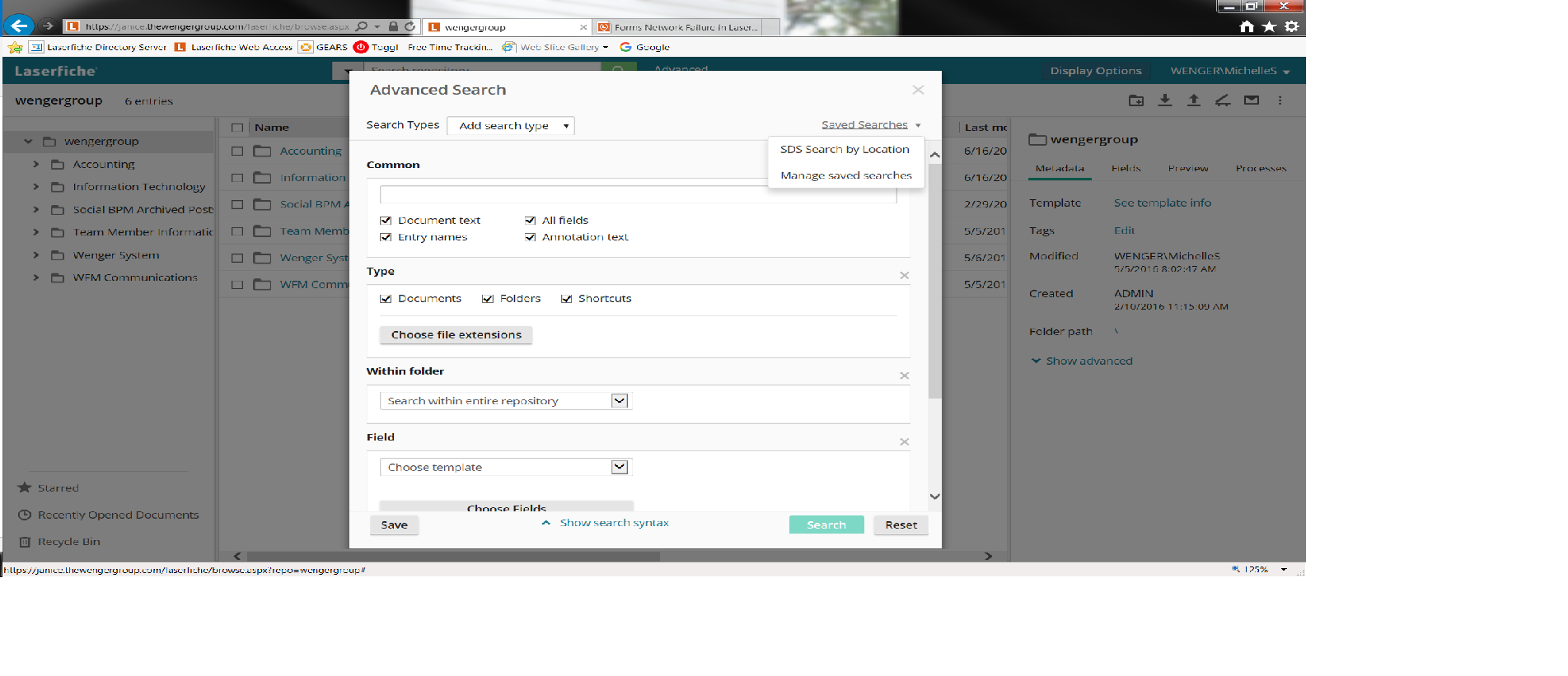The height and width of the screenshot is (676, 1568).
Task: Open the Choose template dropdown
Action: tap(504, 467)
